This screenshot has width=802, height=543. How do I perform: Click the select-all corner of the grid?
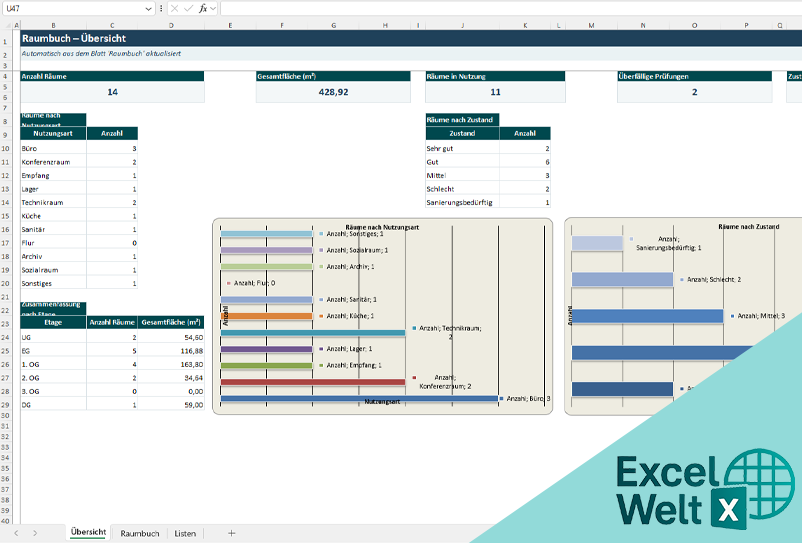(6, 25)
